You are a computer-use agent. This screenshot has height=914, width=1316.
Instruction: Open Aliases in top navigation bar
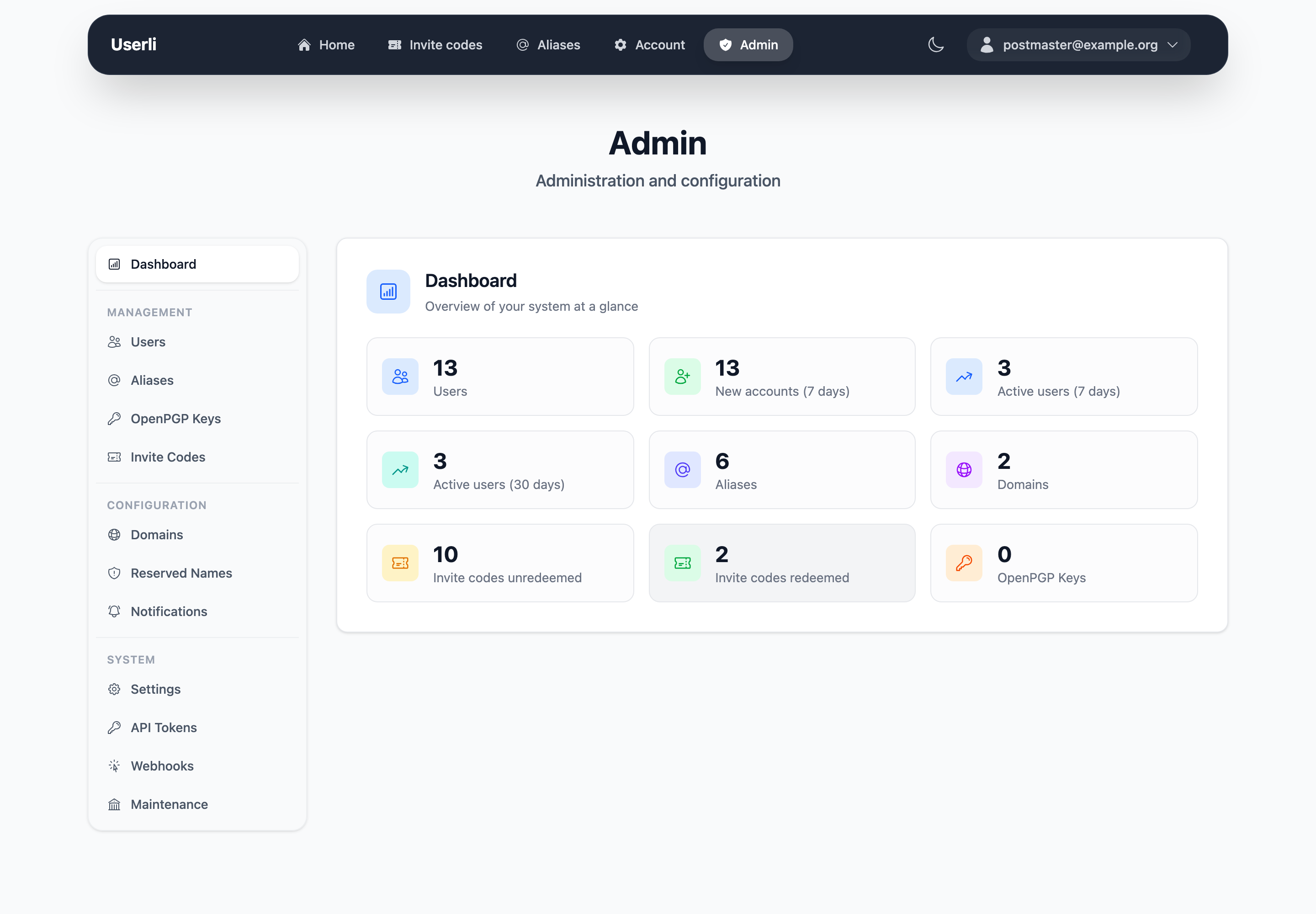tap(549, 45)
